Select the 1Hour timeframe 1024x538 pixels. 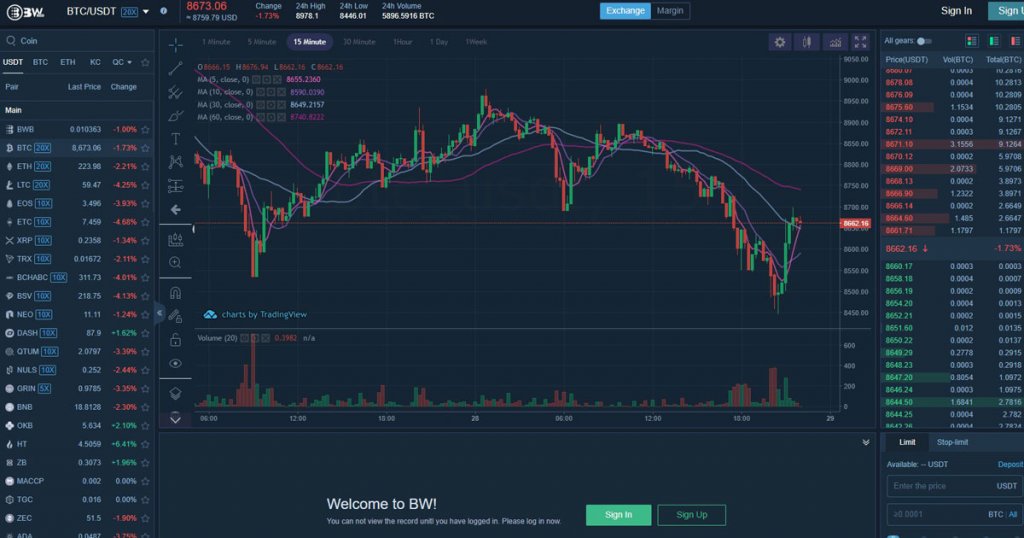point(402,42)
